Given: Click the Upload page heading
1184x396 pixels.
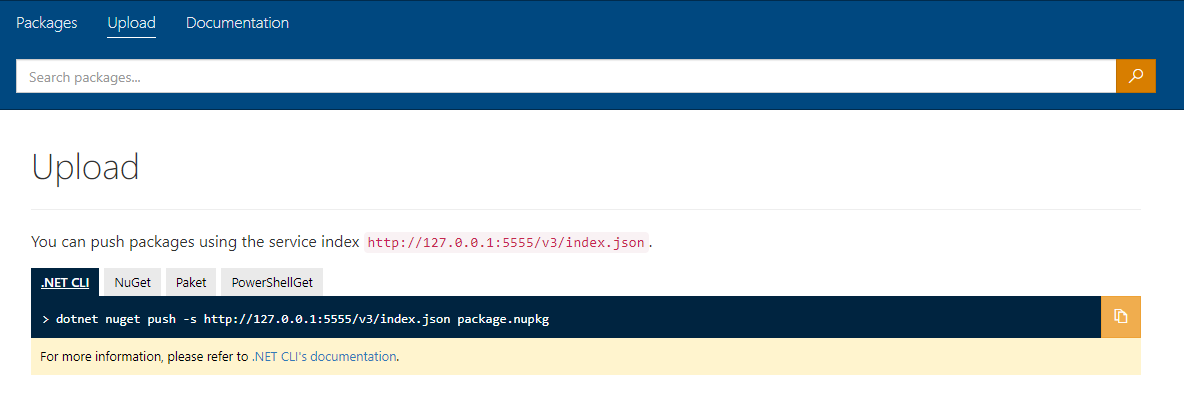Looking at the screenshot, I should (85, 166).
